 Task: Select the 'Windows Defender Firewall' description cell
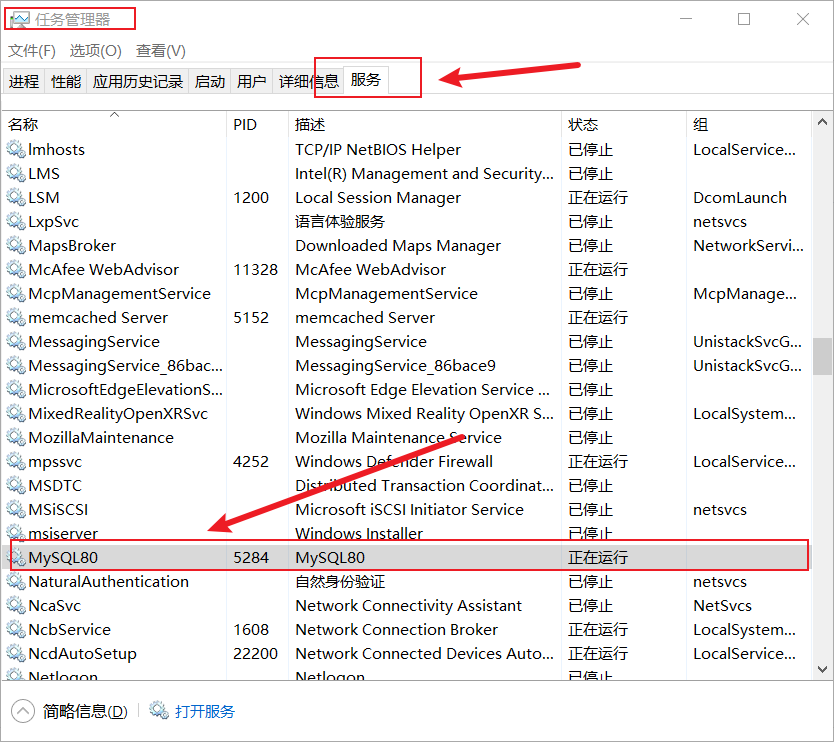click(394, 461)
